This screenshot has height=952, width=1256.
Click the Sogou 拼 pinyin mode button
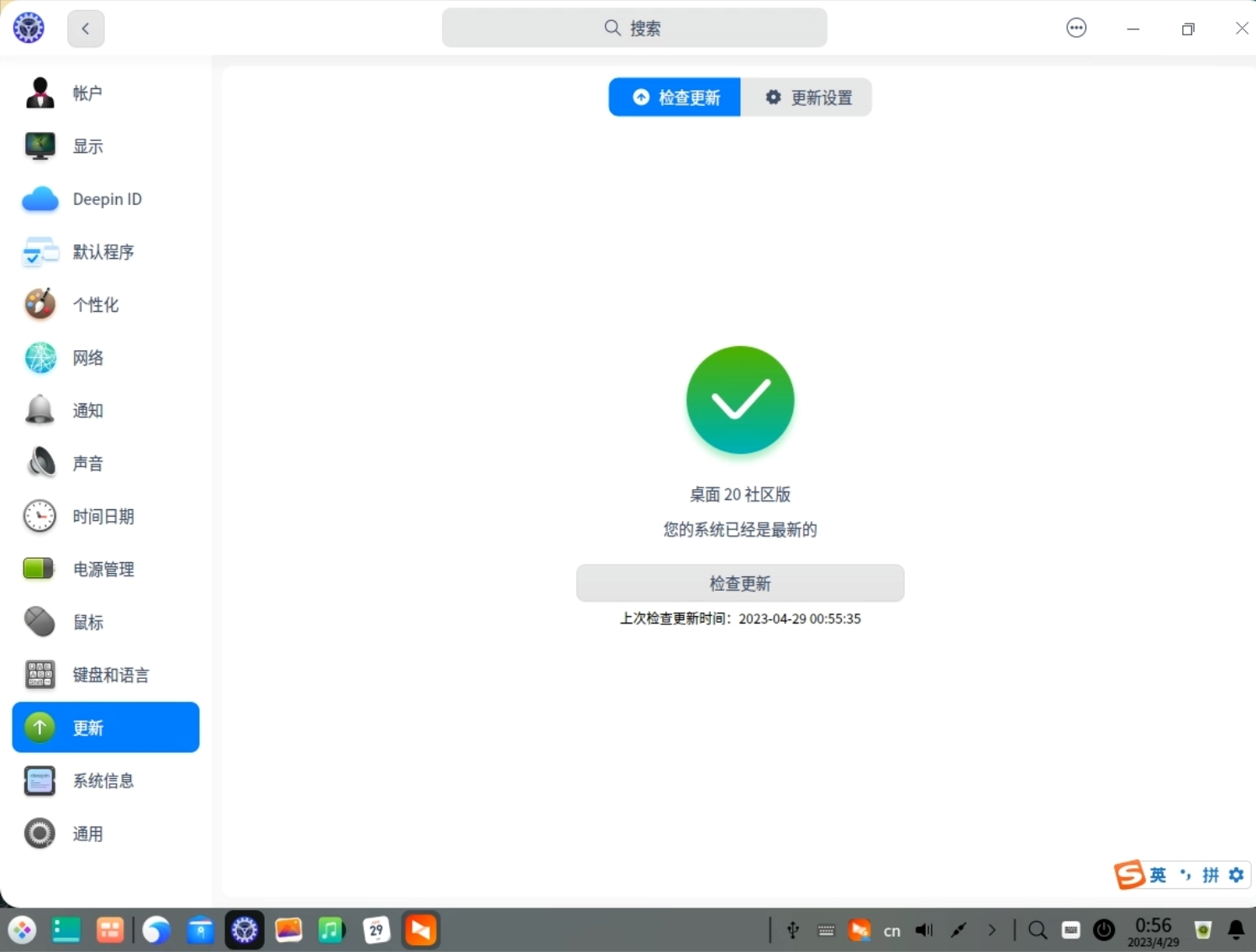tap(1211, 876)
